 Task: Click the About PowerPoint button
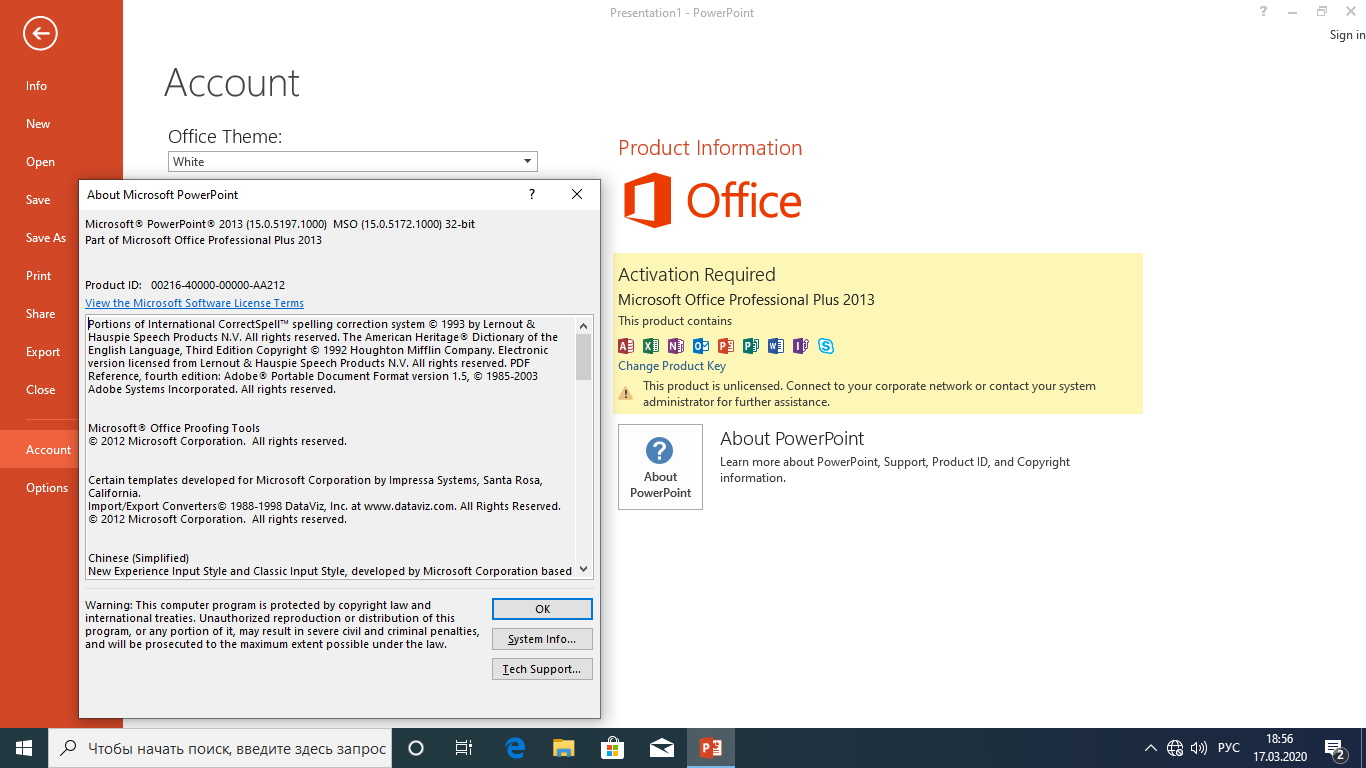tap(660, 467)
